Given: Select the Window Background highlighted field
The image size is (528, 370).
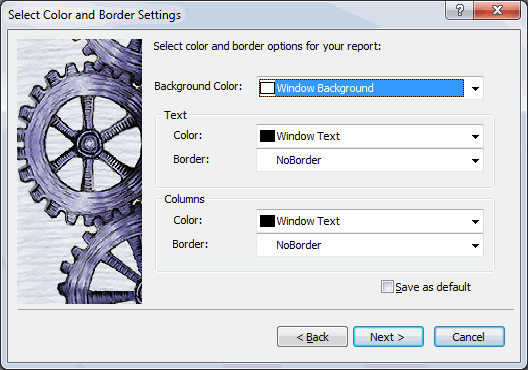Looking at the screenshot, I should pos(361,88).
